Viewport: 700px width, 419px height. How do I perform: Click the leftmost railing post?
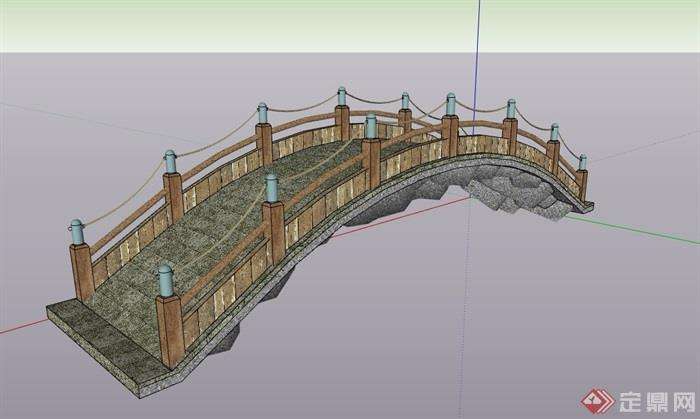click(x=80, y=262)
